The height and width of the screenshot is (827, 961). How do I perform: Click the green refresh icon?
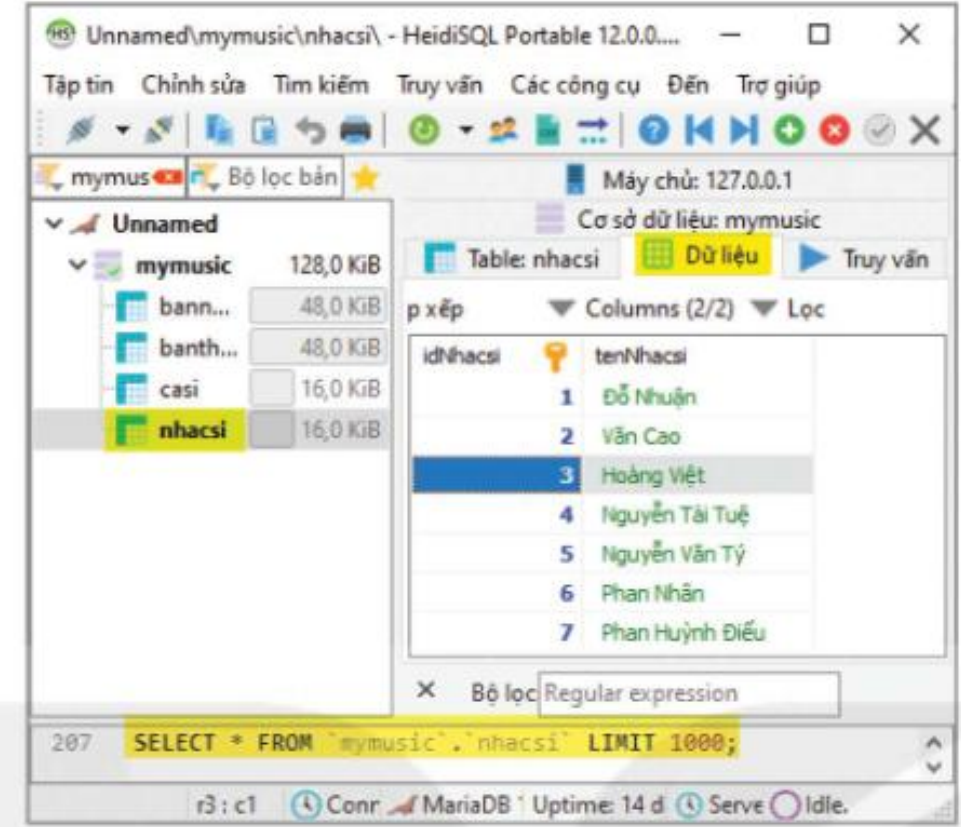coord(424,130)
